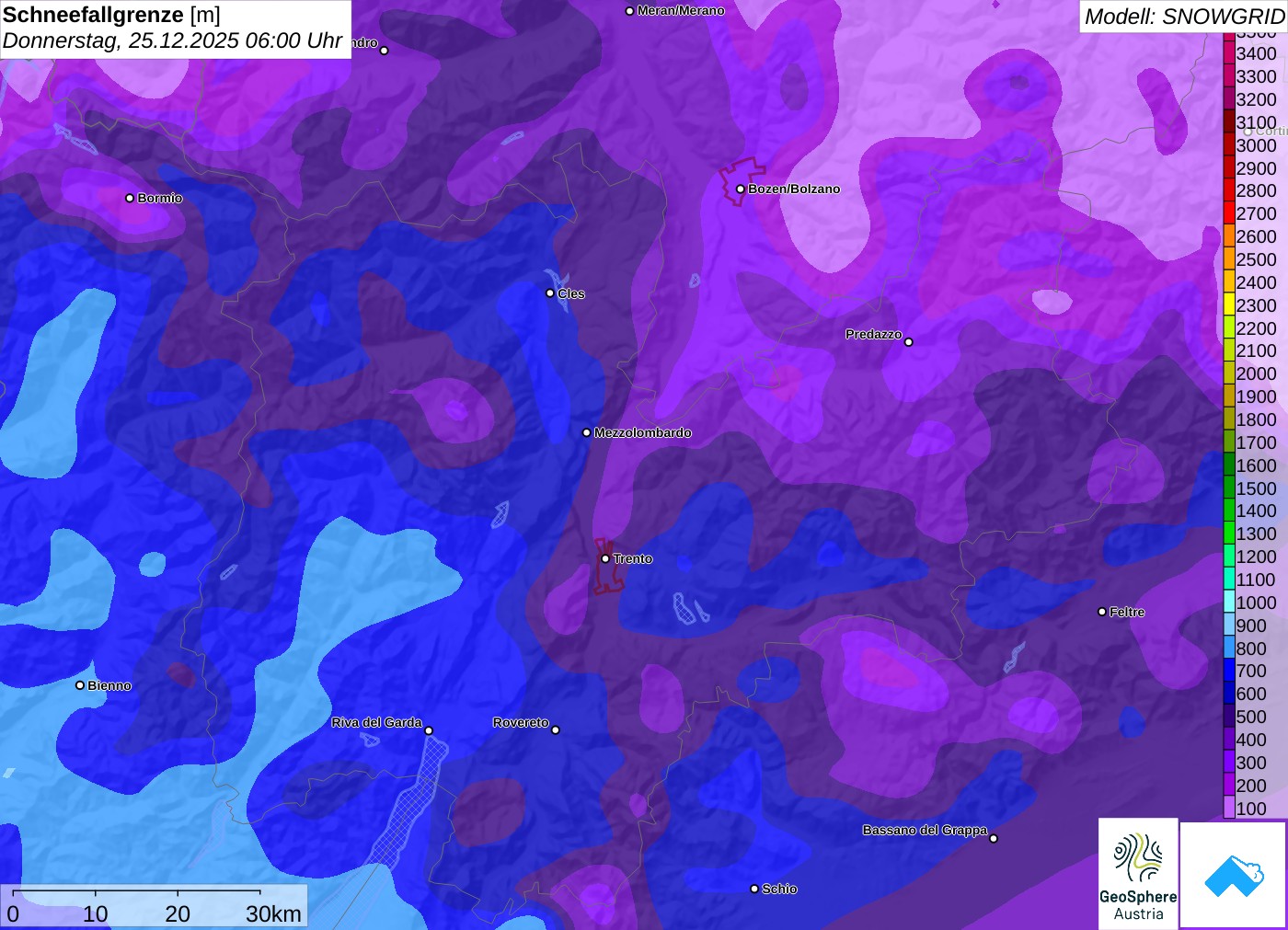The width and height of the screenshot is (1288, 930).
Task: Pick the 300 m legend color
Action: 1228,763
